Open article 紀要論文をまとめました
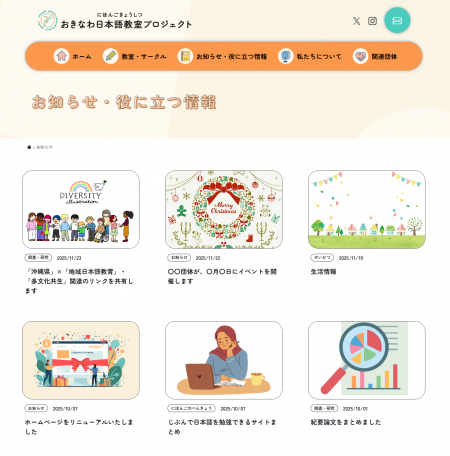 coord(345,422)
